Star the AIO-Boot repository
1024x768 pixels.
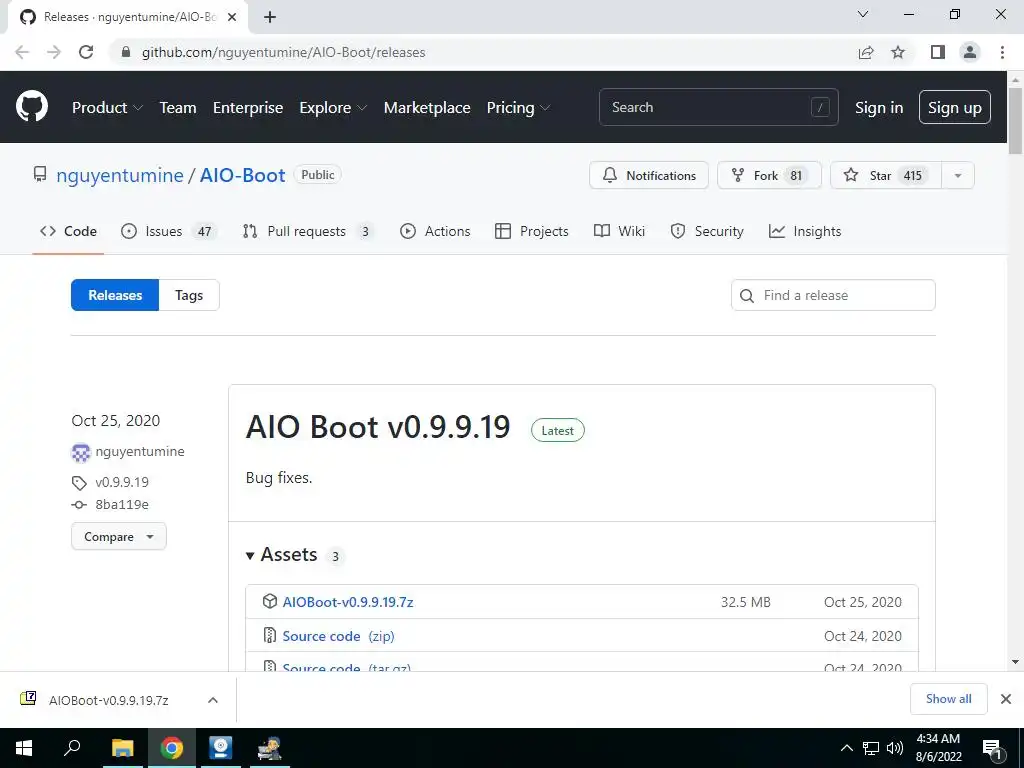886,176
